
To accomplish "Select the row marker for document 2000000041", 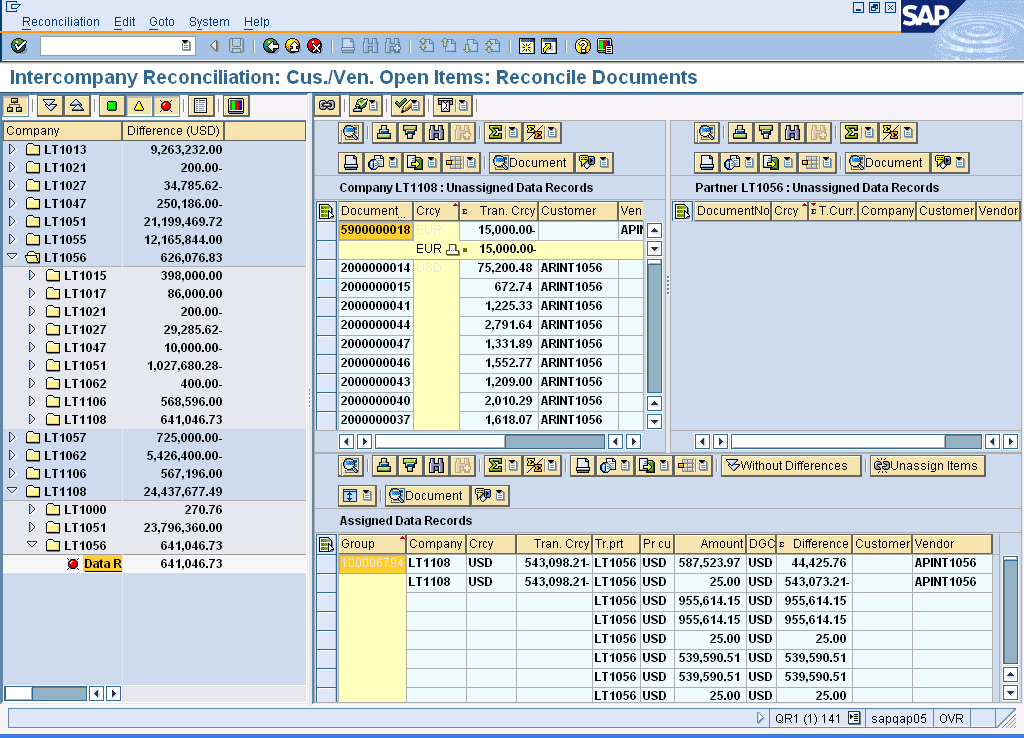I will pyautogui.click(x=327, y=306).
